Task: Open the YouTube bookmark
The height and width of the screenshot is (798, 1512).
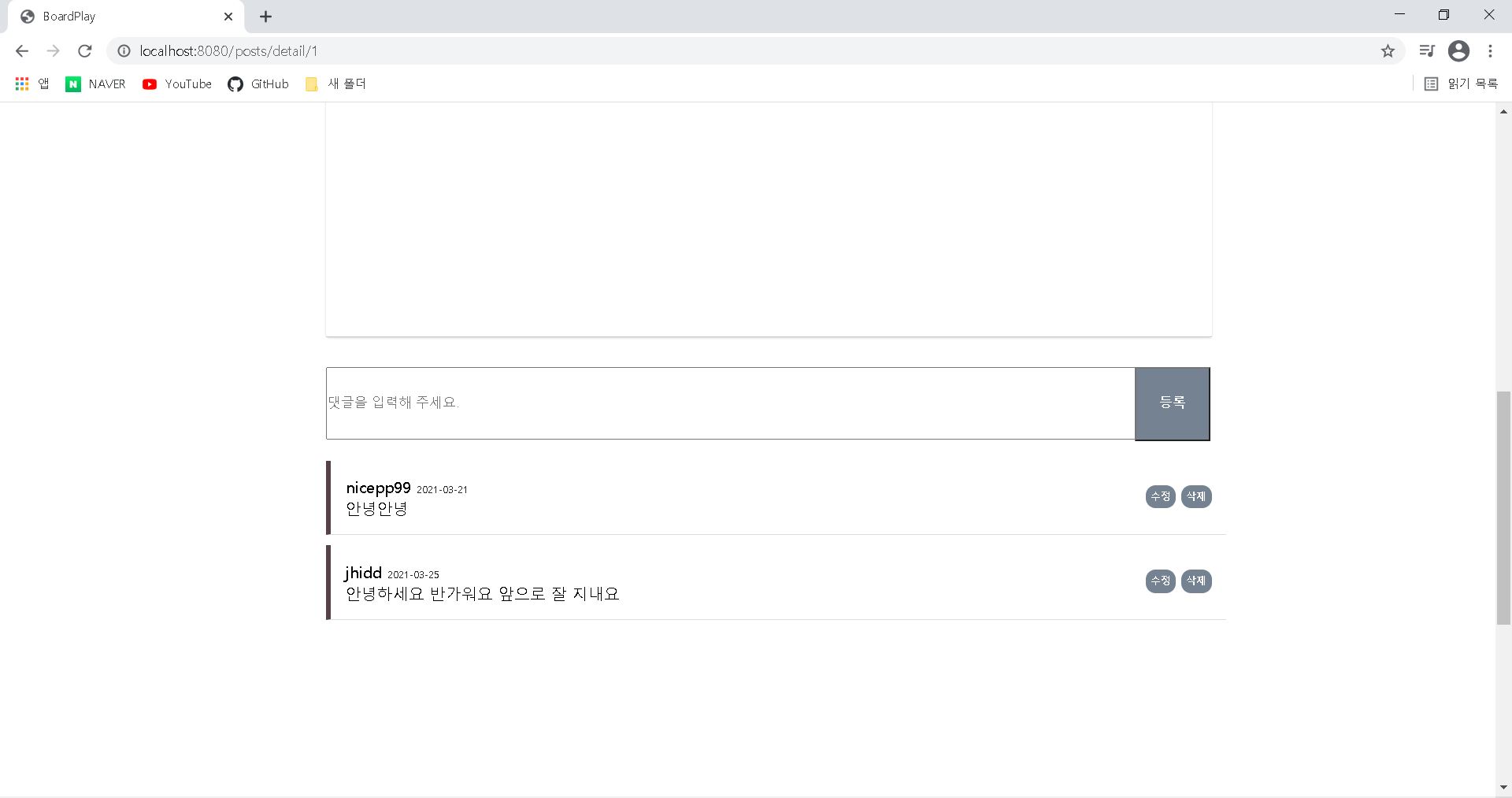Action: pos(176,84)
